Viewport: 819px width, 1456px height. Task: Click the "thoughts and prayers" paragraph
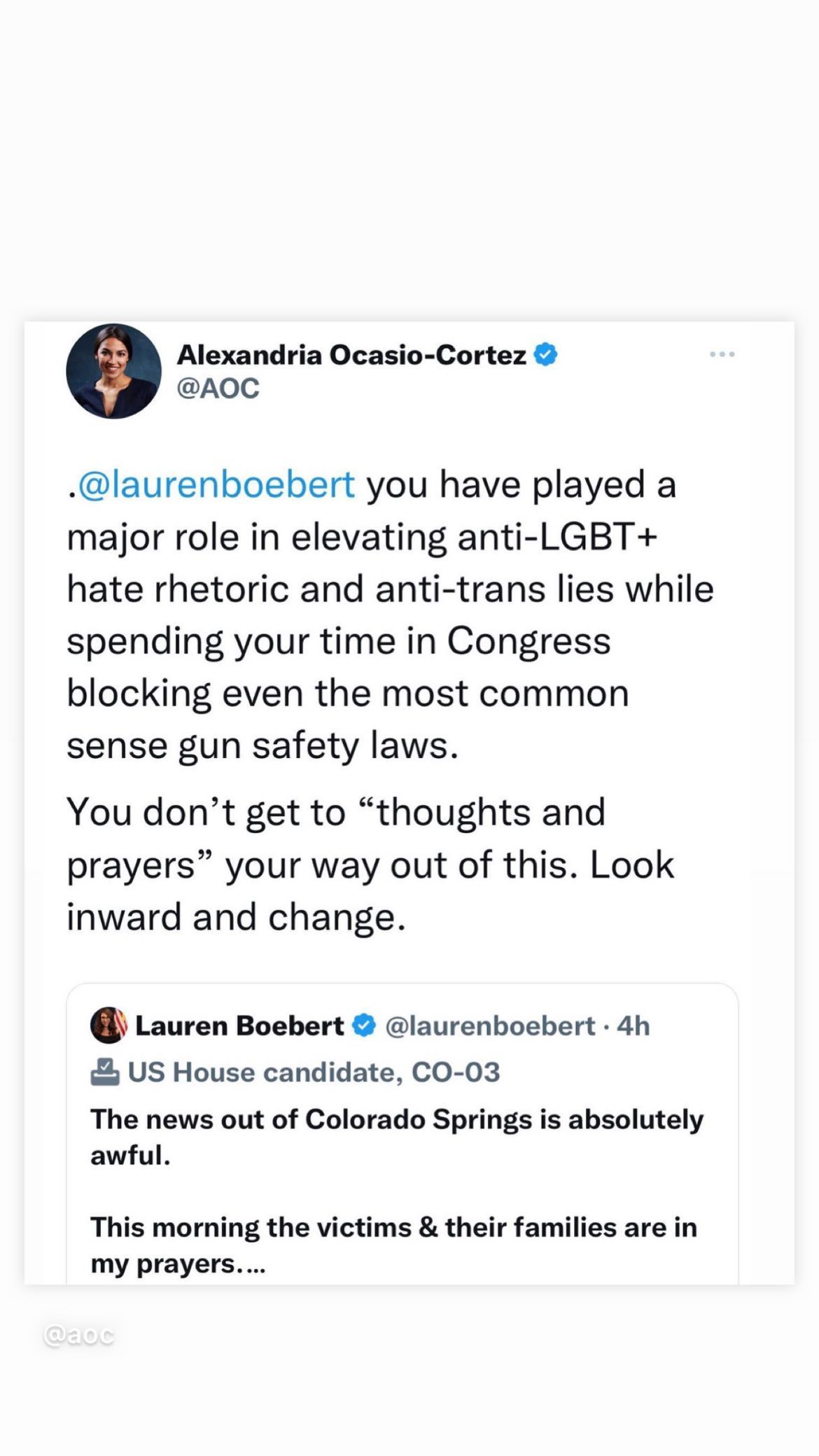point(370,864)
